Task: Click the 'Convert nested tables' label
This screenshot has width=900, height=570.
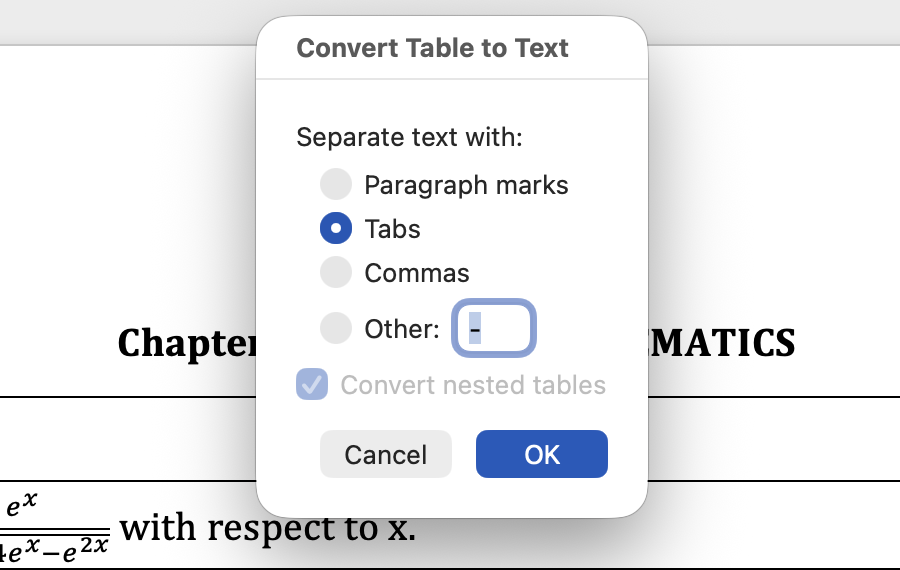Action: (473, 385)
